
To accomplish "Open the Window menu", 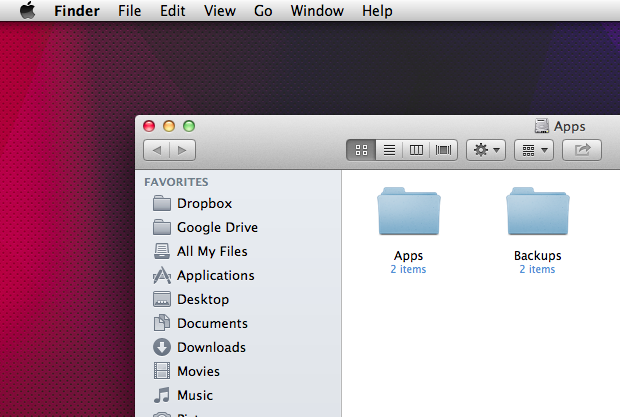I will click(x=317, y=11).
